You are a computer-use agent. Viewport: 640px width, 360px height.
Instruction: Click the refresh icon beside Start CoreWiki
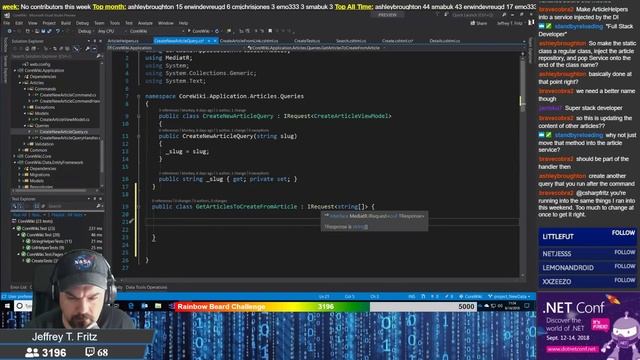point(217,31)
